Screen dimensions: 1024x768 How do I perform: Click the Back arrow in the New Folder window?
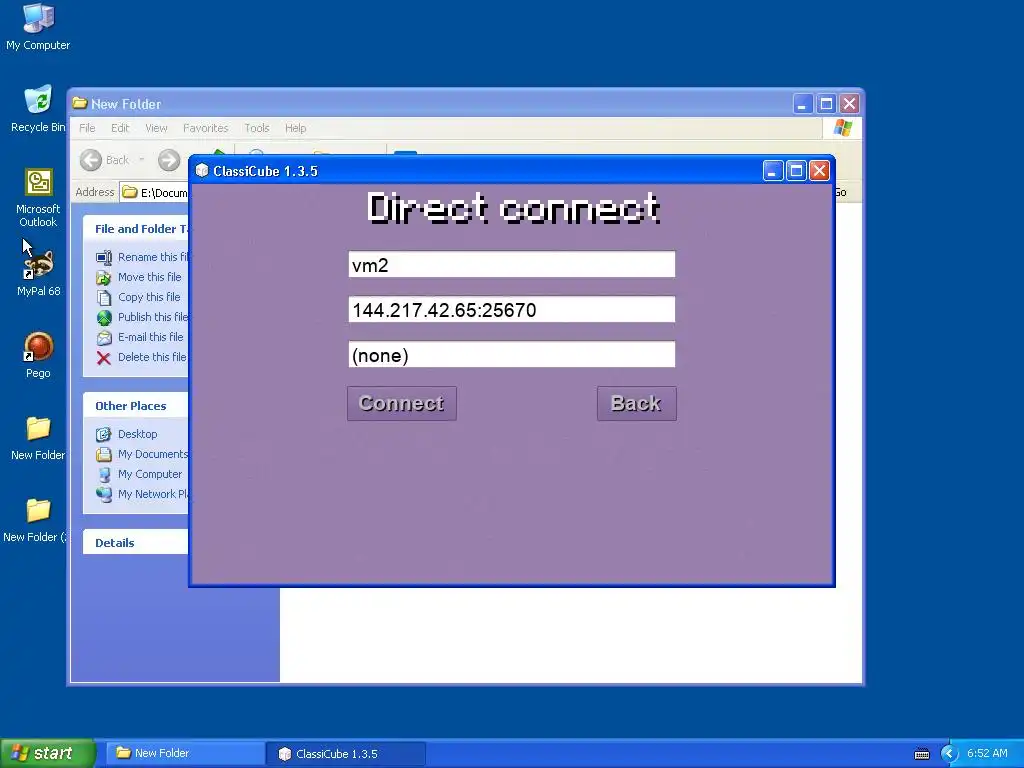point(91,160)
